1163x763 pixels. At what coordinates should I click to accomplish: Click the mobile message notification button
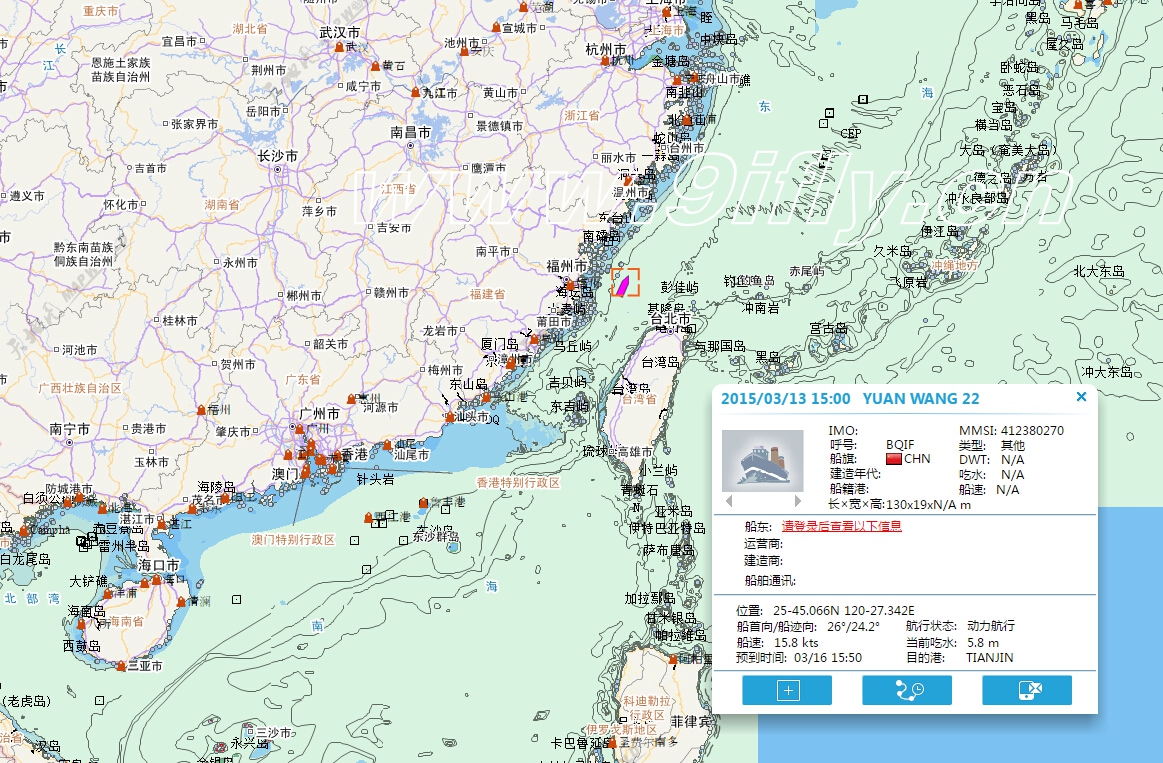tap(1026, 690)
